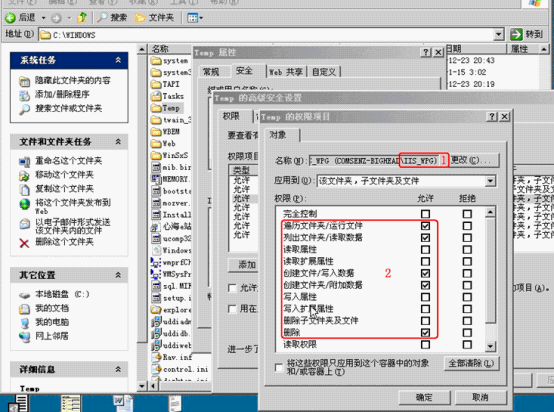Enable the Full Control allow checkbox
The width and height of the screenshot is (554, 412).
coord(425,214)
